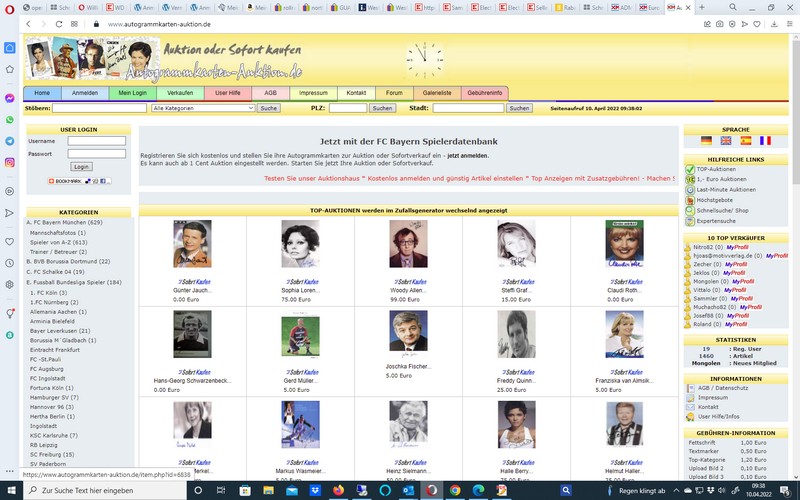Open category Bayer Leverkusen (21)
This screenshot has height=500, width=800.
60,331
